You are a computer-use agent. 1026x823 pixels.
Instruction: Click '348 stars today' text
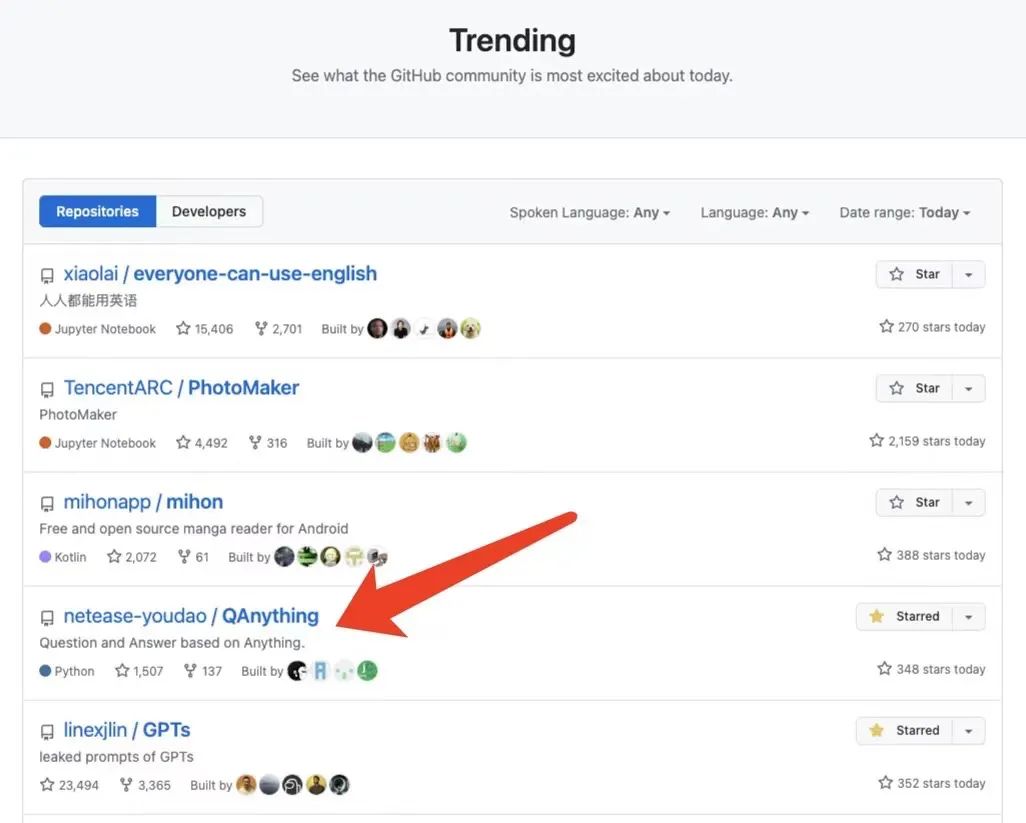coord(940,669)
